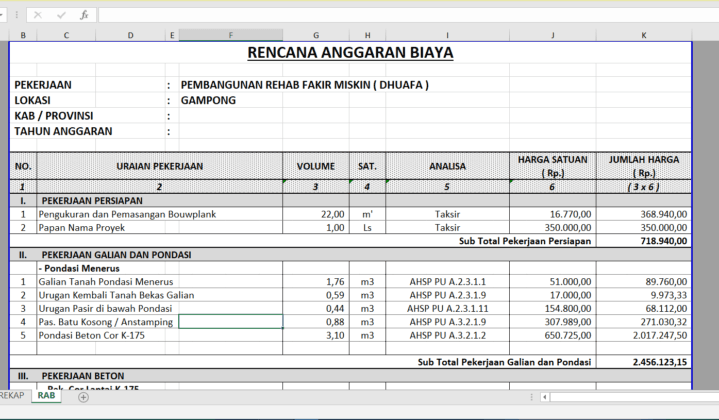Screen dimensions: 719x420
Task: Add a new sheet with the plus icon
Action: click(x=83, y=397)
